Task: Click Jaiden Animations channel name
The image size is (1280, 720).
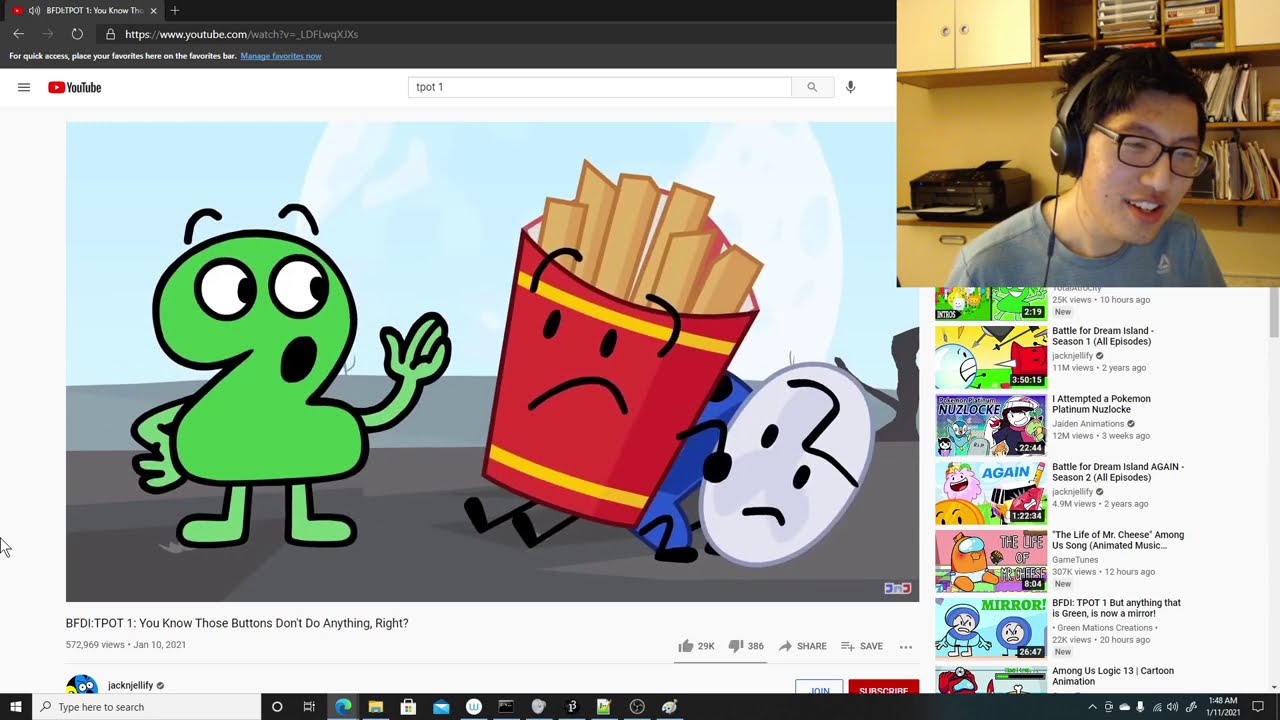Action: [1088, 424]
